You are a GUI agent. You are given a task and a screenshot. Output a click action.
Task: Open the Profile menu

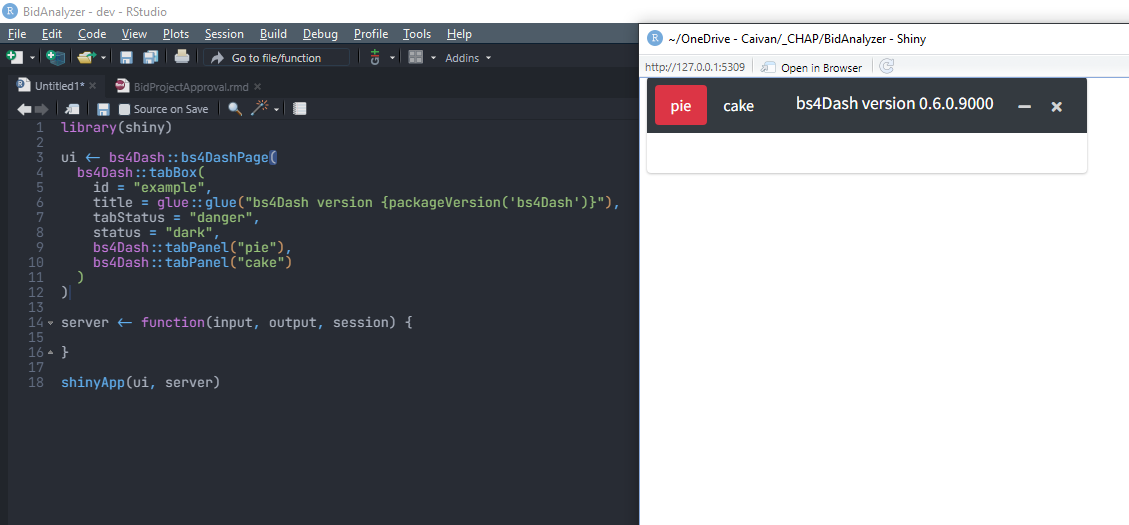pyautogui.click(x=371, y=34)
